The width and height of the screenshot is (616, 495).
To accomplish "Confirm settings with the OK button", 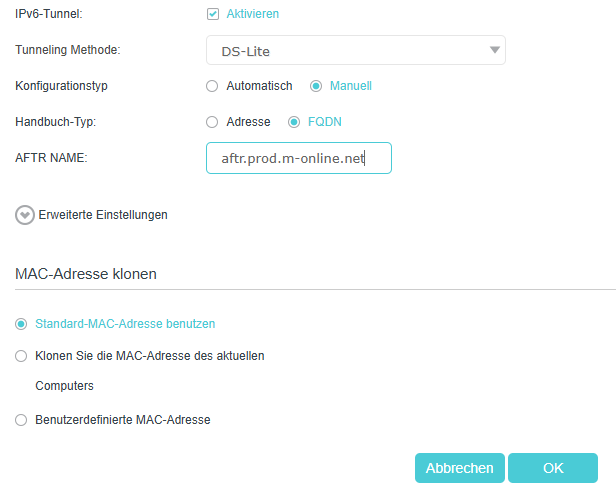I will pos(553,468).
